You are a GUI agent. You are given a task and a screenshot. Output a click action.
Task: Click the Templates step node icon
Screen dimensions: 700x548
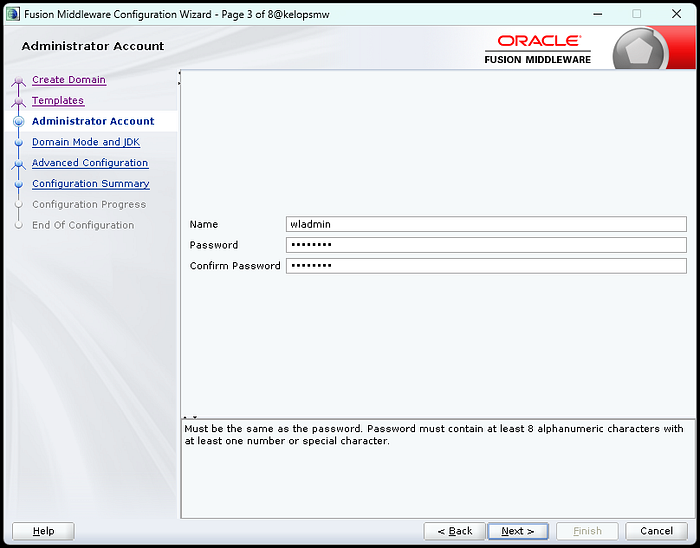pos(18,102)
